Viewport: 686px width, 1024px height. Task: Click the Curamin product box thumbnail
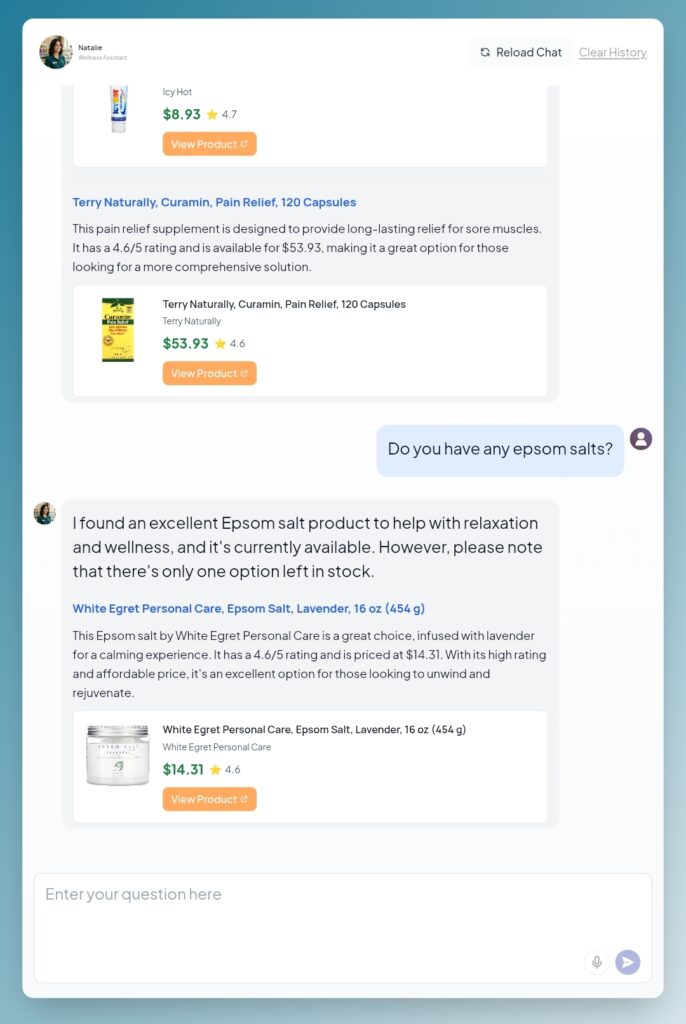coord(118,330)
